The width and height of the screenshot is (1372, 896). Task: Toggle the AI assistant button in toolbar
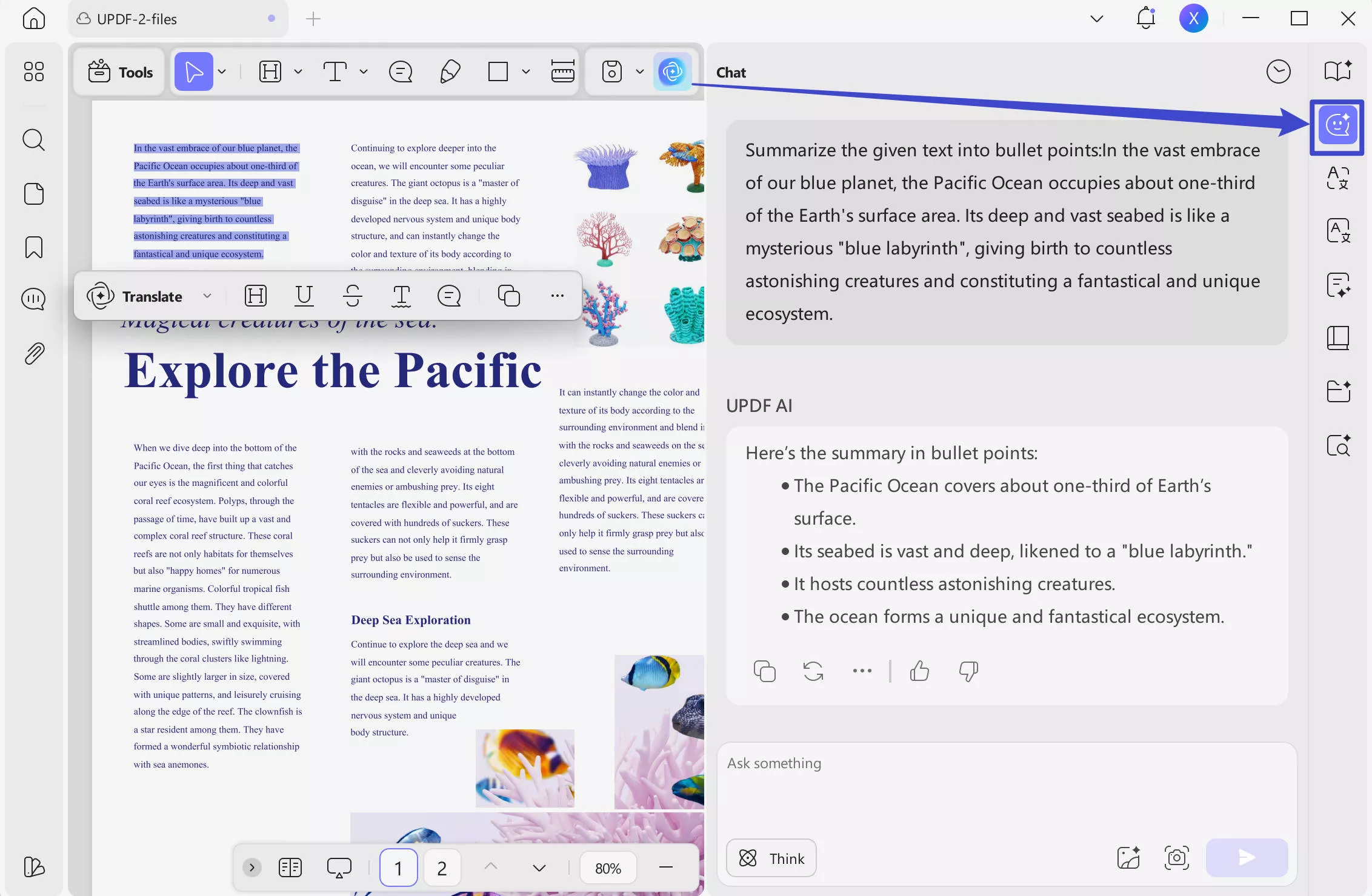coord(672,71)
